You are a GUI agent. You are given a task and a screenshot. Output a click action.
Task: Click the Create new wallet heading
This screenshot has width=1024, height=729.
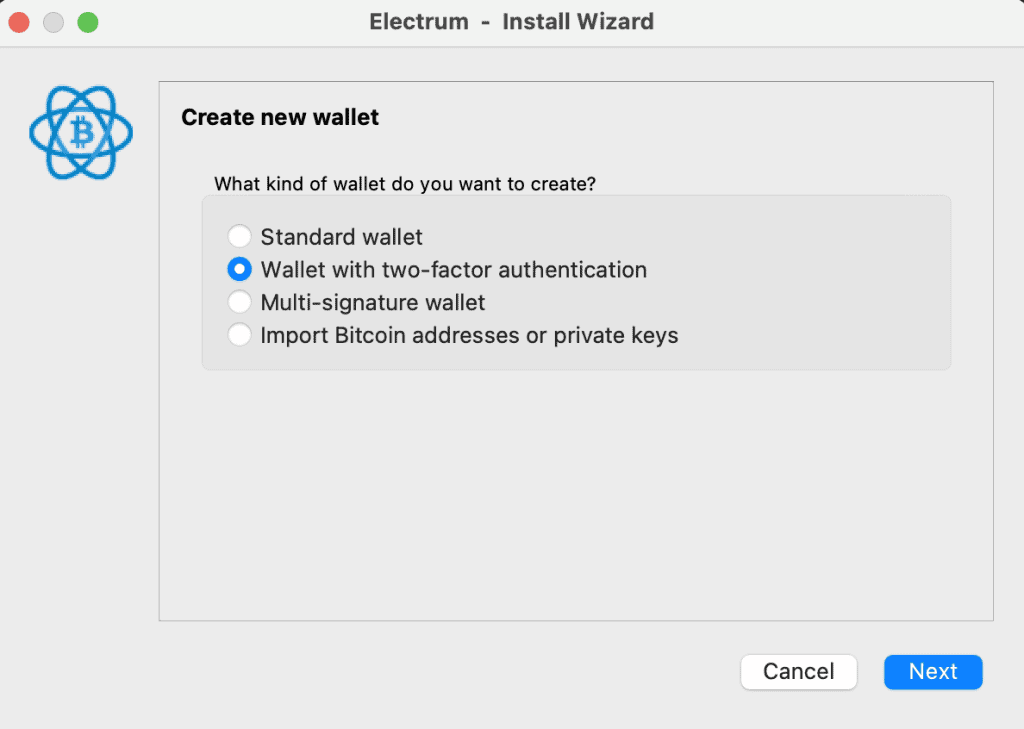(279, 117)
